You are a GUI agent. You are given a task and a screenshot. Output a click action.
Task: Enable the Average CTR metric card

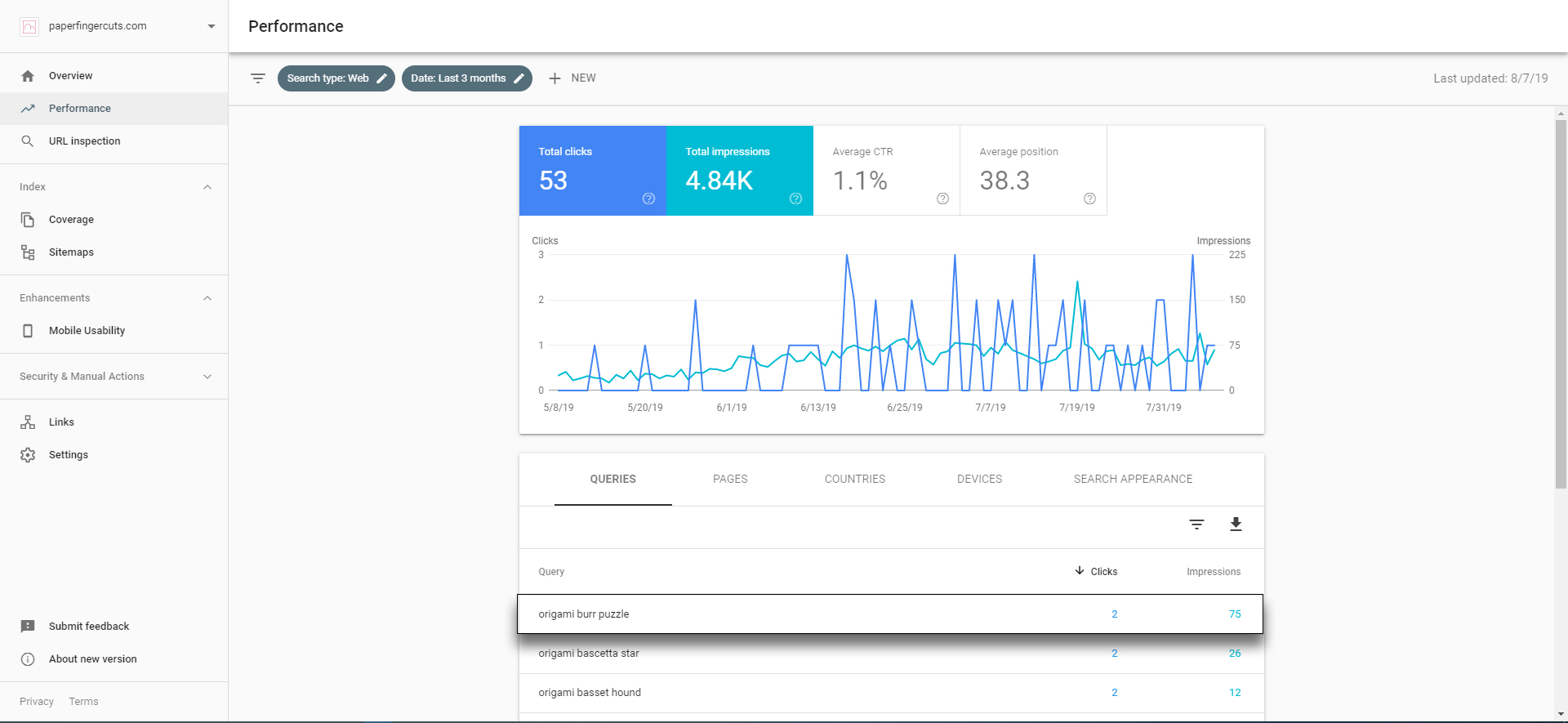(887, 171)
